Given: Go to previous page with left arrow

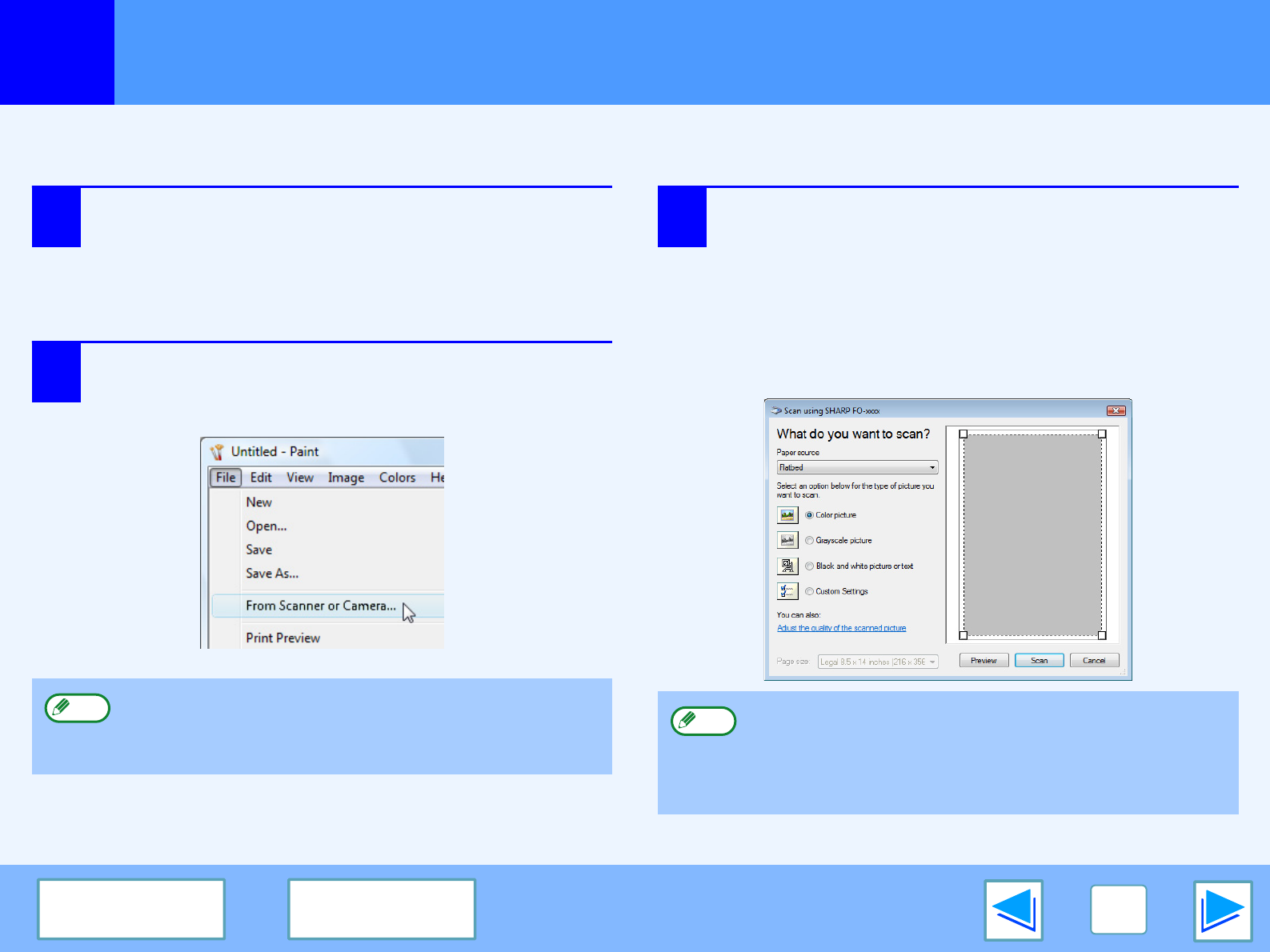Looking at the screenshot, I should [x=1013, y=910].
